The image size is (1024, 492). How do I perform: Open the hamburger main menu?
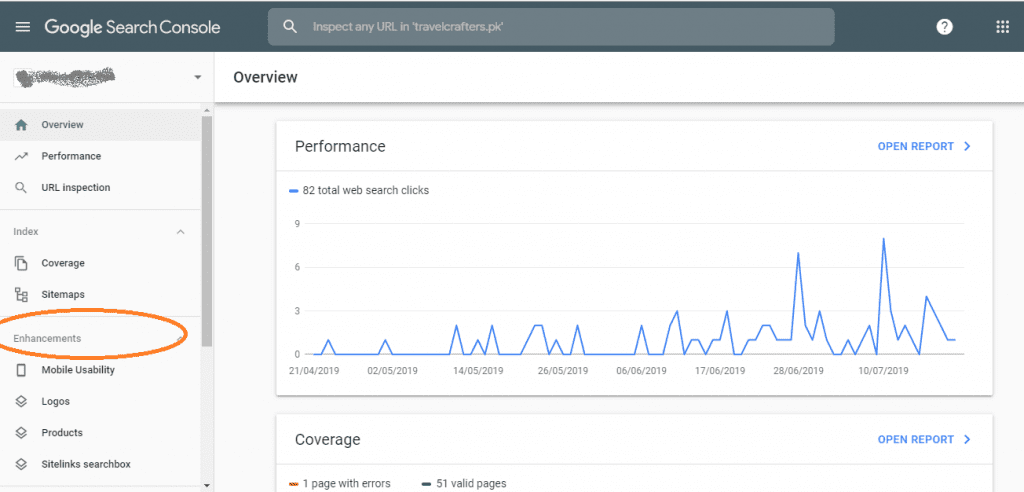[22, 27]
